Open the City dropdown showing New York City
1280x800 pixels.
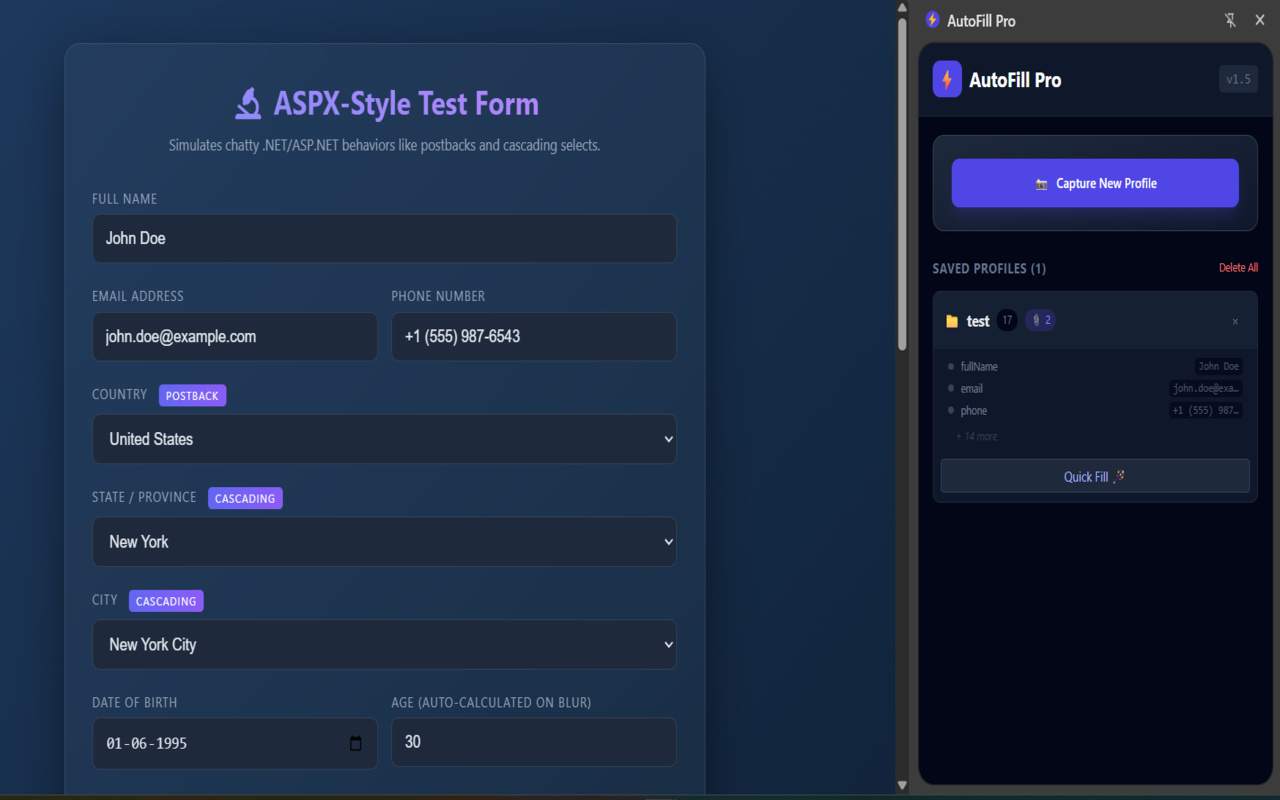384,644
